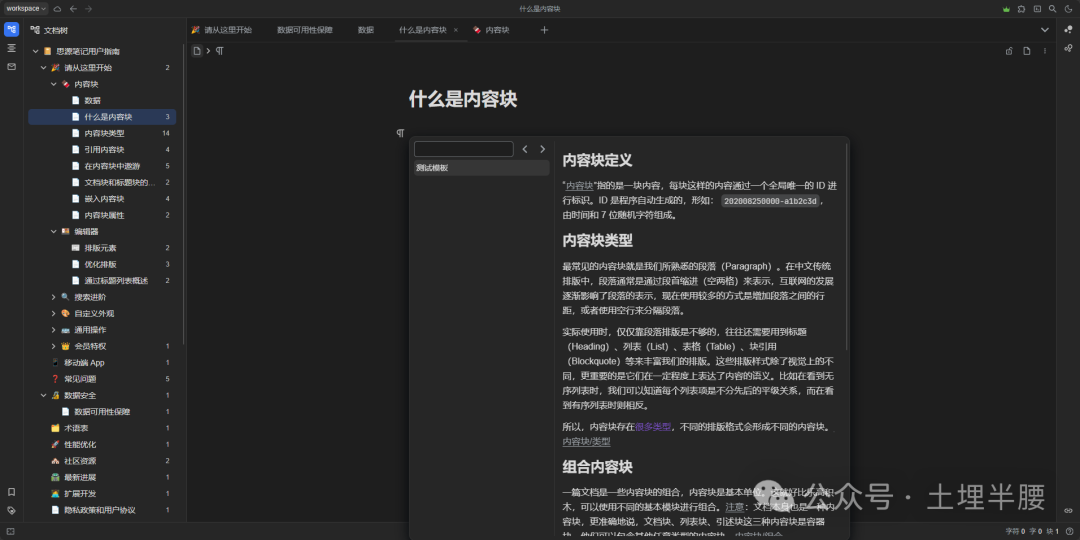Viewport: 1080px width, 540px height.
Task: Open the outline panel icon
Action: [x=12, y=48]
